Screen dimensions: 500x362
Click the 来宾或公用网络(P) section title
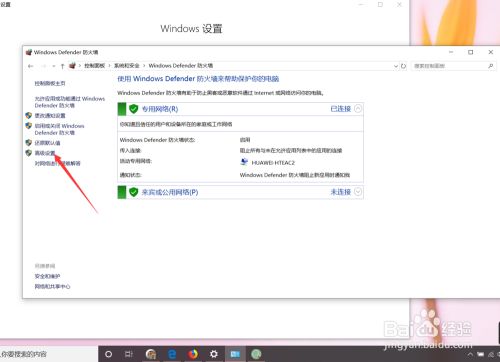(170, 192)
